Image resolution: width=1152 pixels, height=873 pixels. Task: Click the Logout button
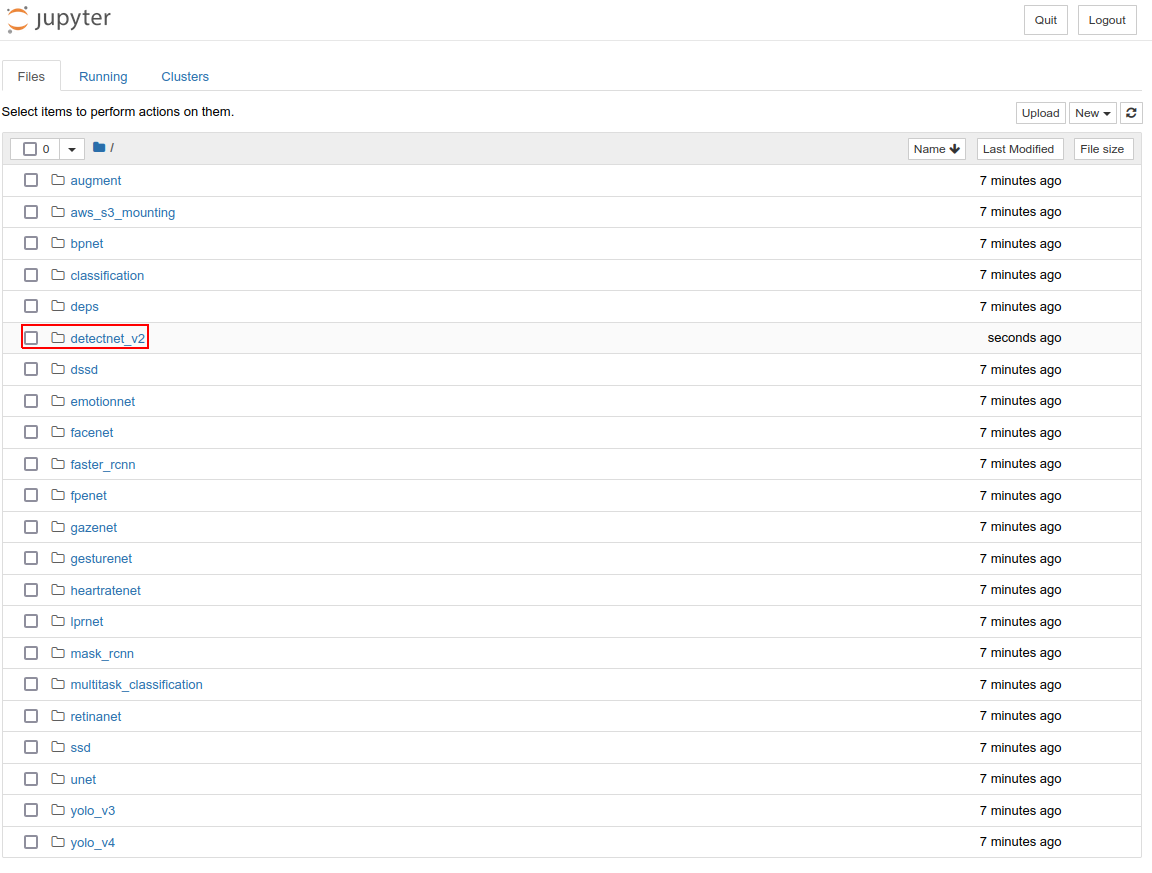1107,20
